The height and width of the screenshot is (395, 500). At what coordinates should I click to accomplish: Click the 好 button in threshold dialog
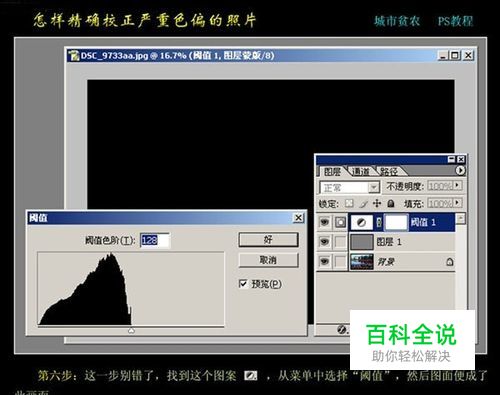pos(268,240)
